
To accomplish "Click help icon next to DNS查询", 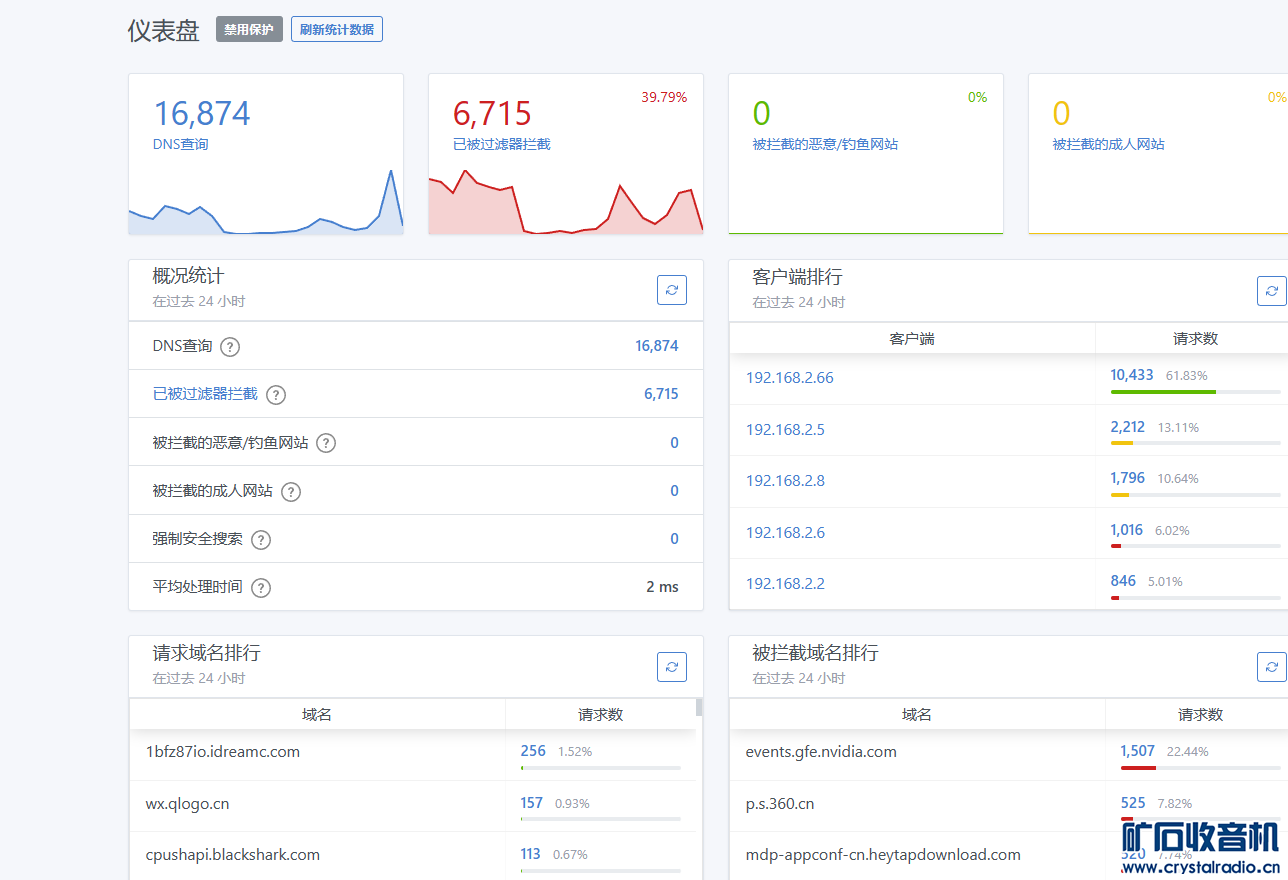I will pyautogui.click(x=230, y=347).
